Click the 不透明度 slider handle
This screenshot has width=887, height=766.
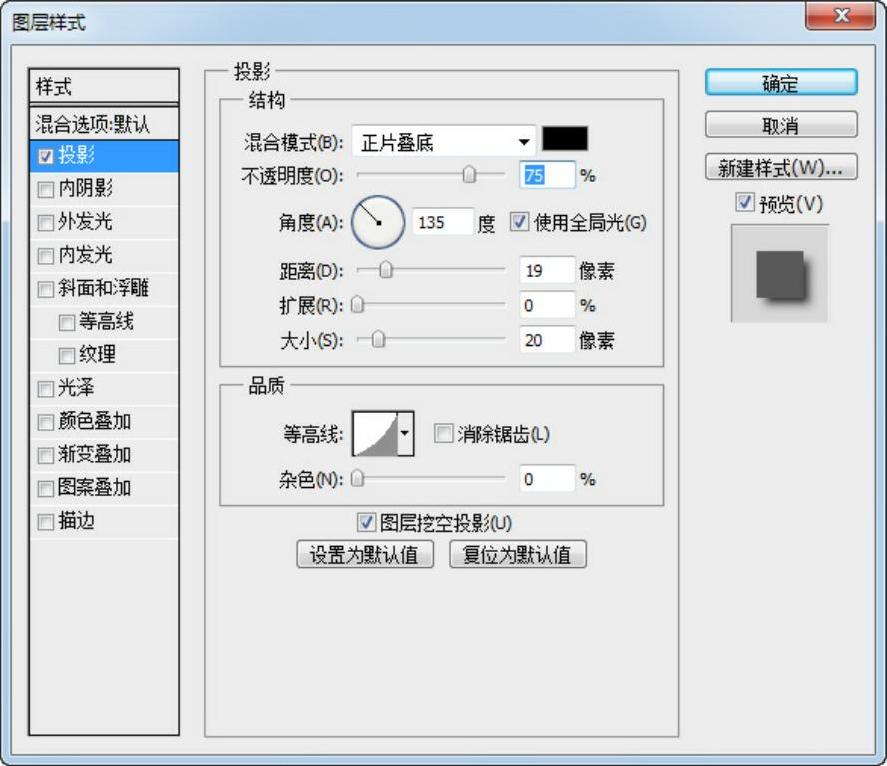pos(468,176)
